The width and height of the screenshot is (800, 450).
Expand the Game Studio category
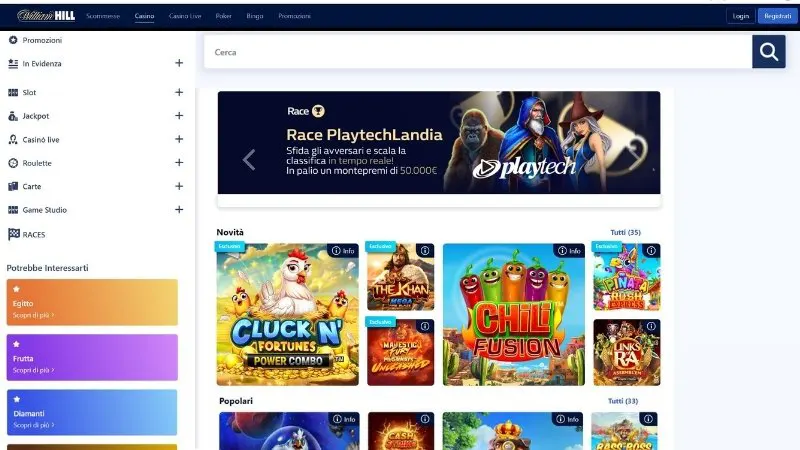point(179,210)
